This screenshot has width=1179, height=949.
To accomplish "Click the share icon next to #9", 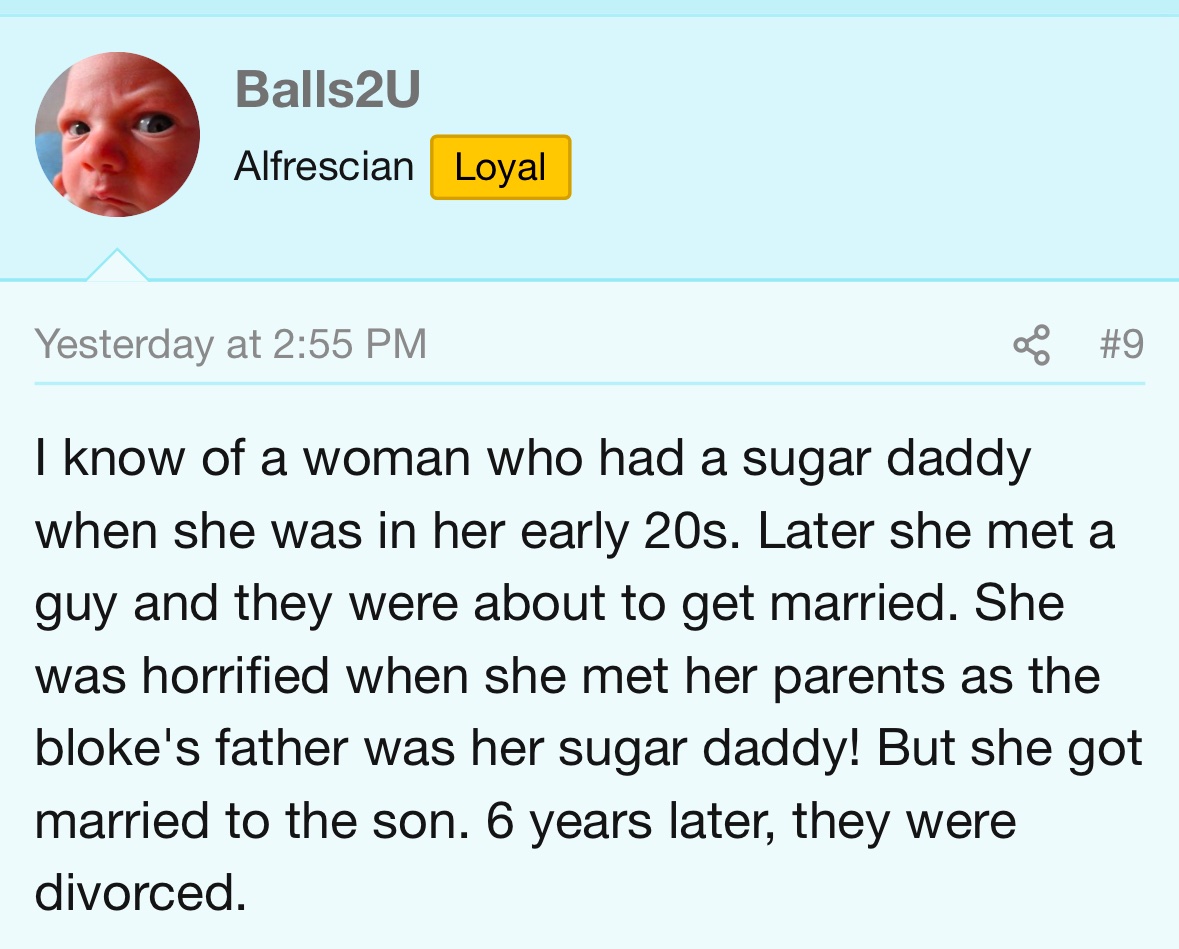I will pyautogui.click(x=1032, y=344).
